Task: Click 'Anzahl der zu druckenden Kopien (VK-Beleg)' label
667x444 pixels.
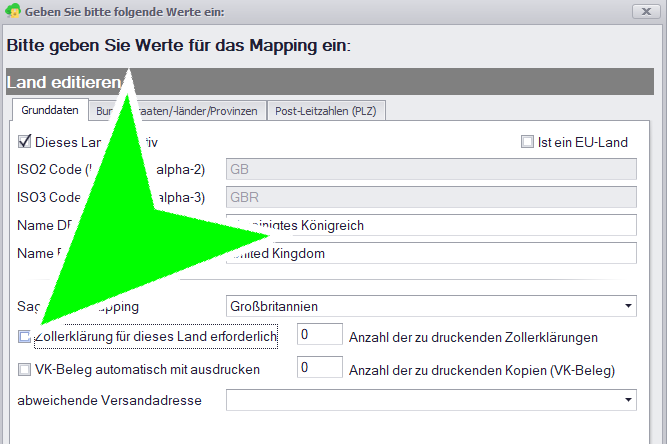Action: pyautogui.click(x=482, y=370)
